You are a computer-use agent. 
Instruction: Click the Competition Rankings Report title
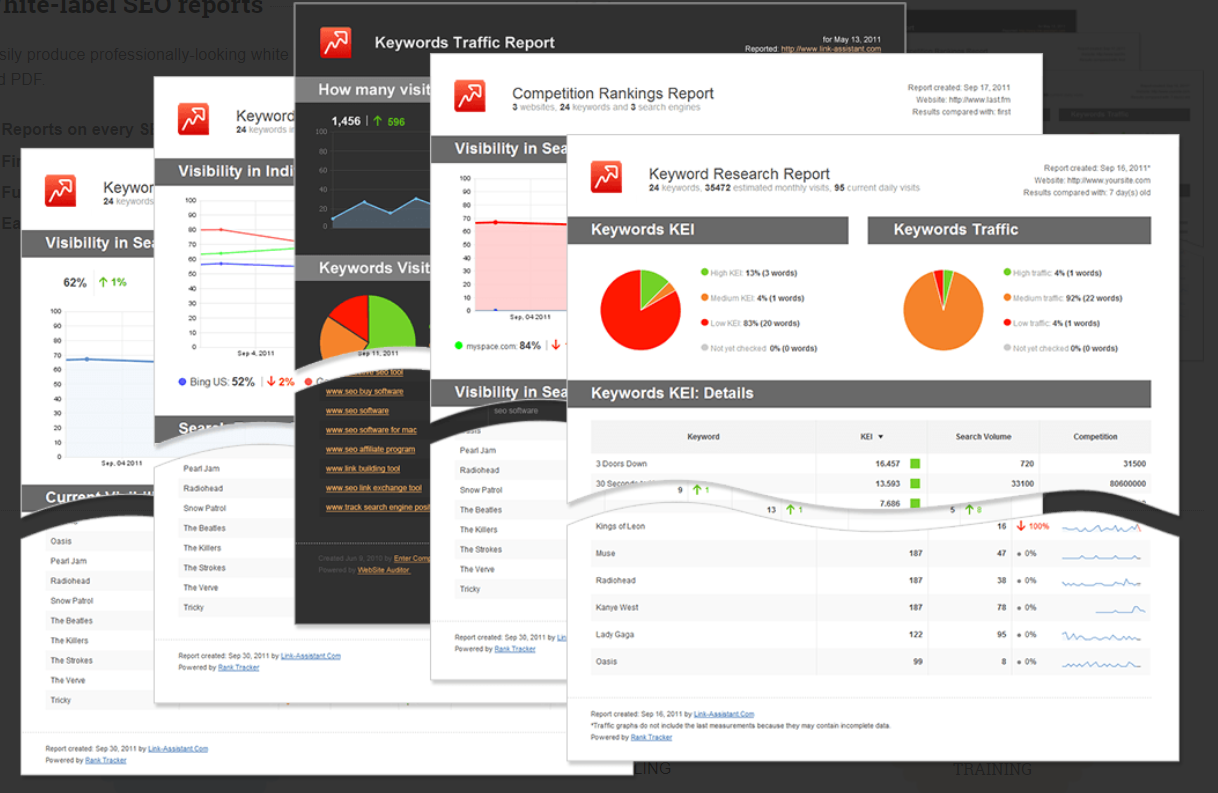(613, 94)
